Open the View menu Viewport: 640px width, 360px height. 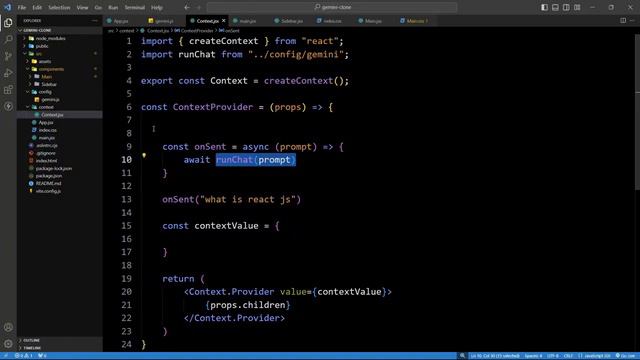pos(82,7)
